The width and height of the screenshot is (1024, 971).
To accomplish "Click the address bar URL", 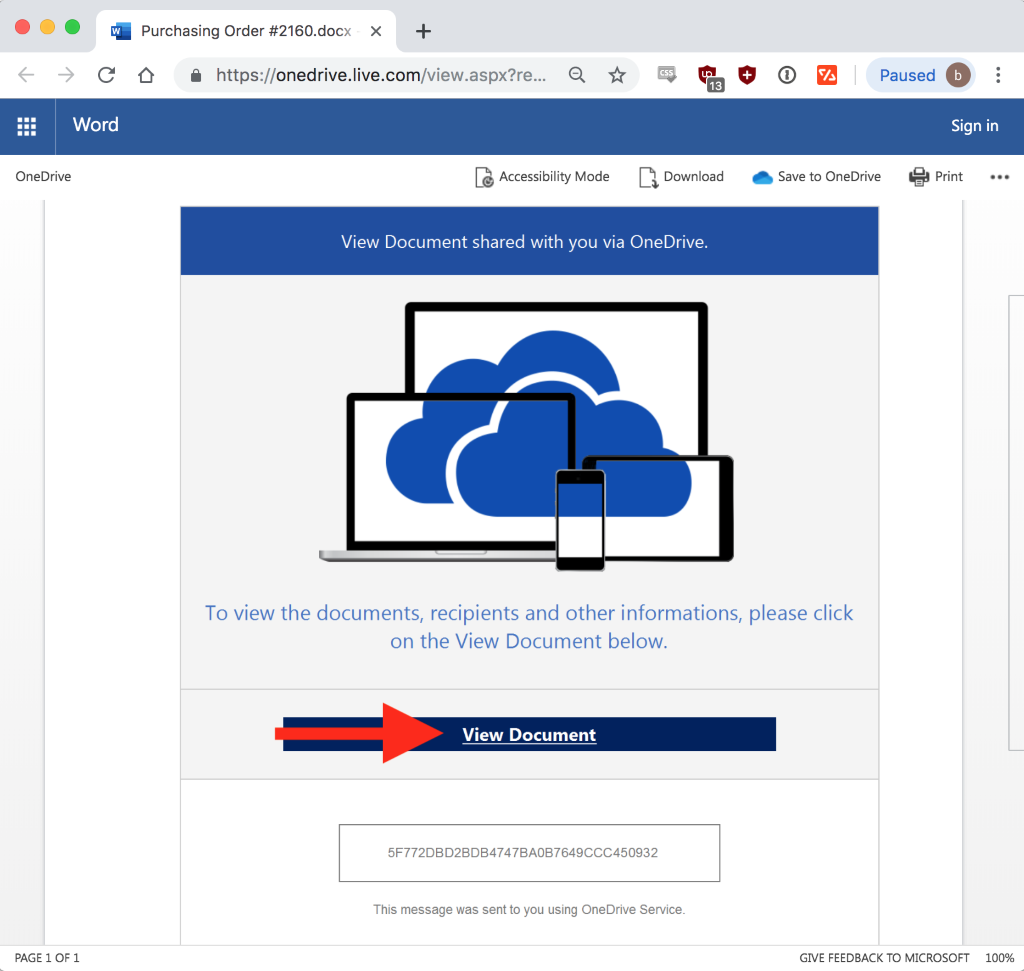I will (x=381, y=75).
